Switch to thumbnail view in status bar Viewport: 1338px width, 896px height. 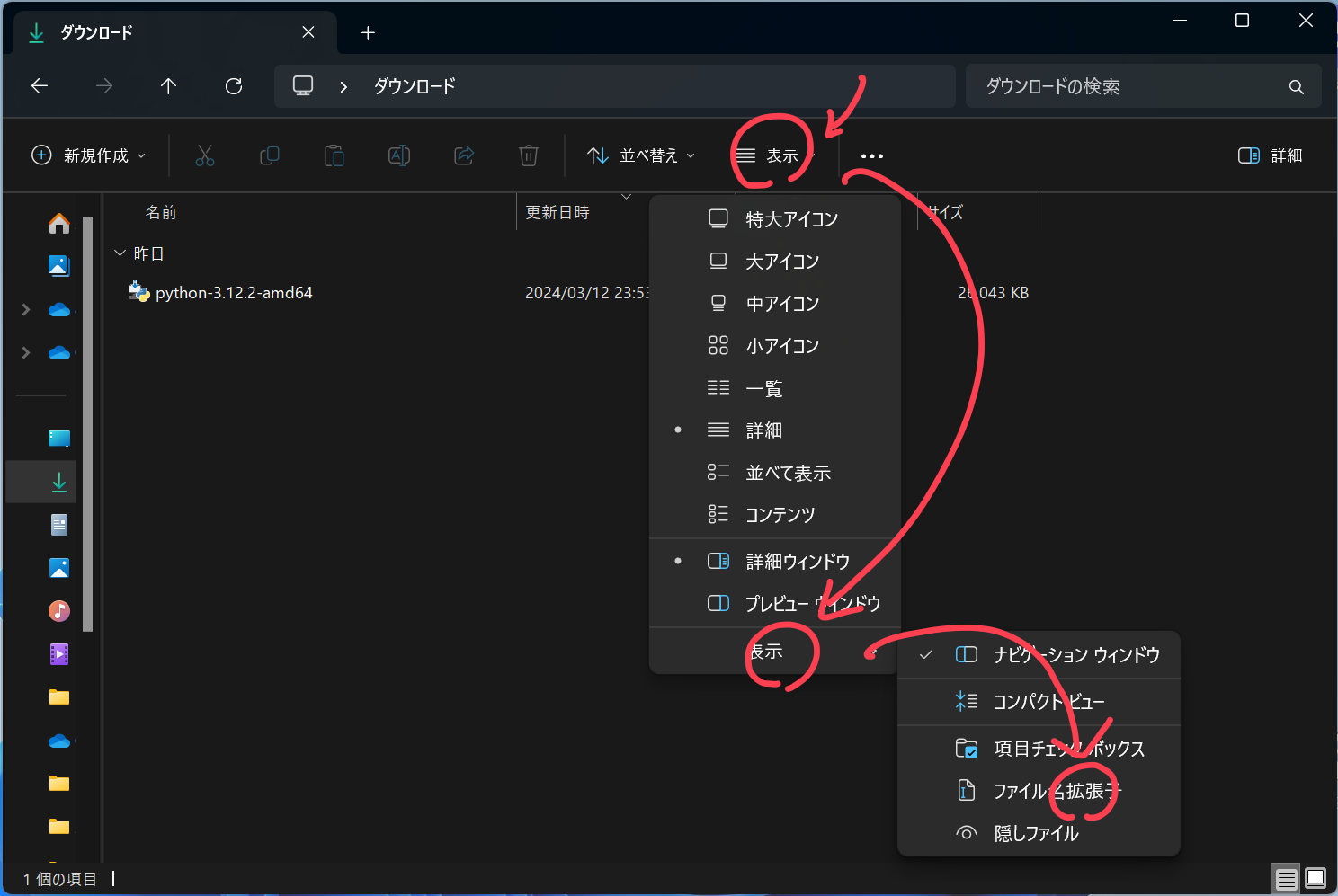point(1316,878)
